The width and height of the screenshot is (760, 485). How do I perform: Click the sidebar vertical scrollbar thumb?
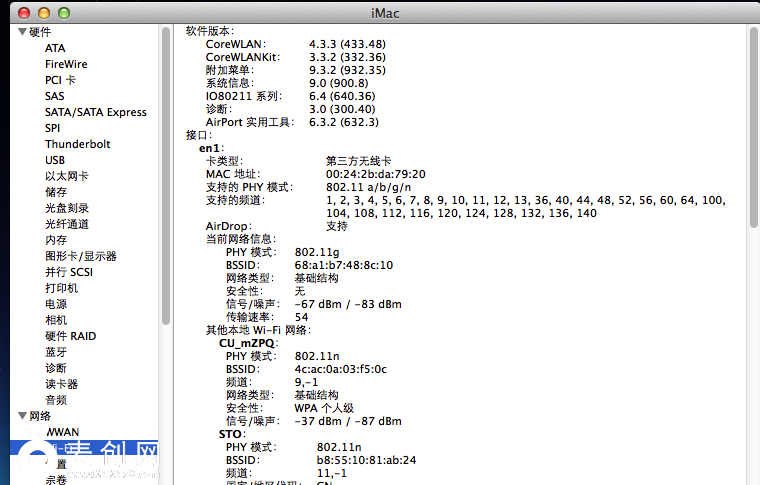(x=166, y=175)
